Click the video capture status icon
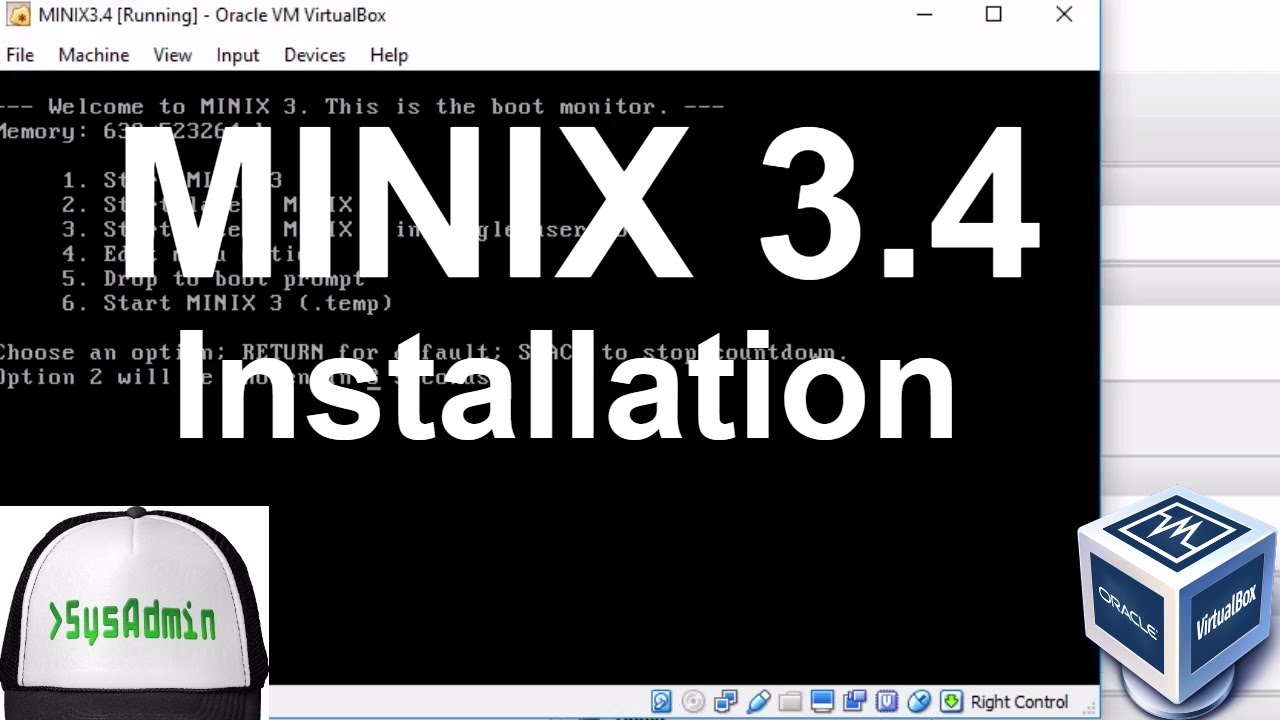This screenshot has height=720, width=1280. [x=854, y=701]
